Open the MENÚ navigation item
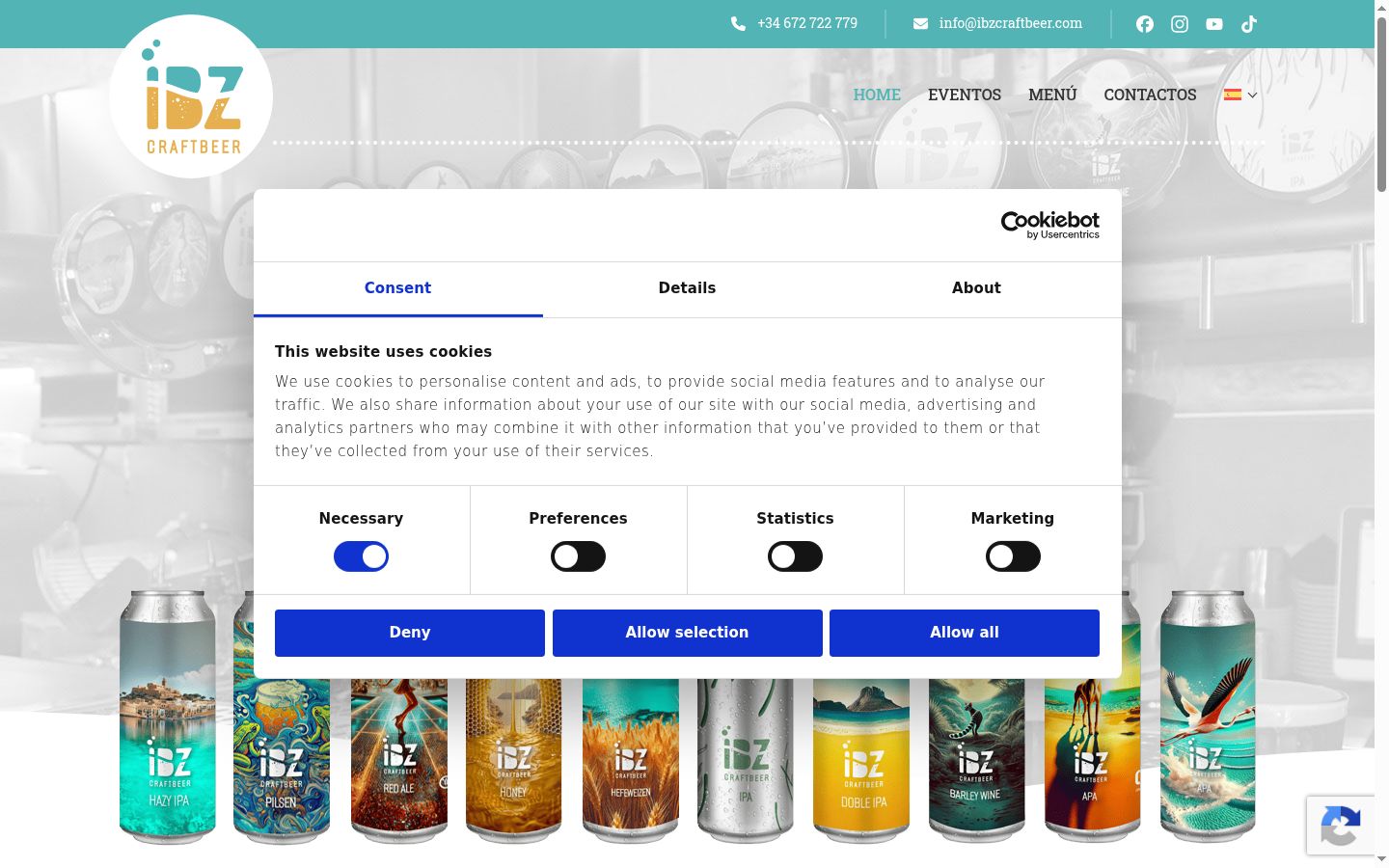Viewport: 1389px width, 868px height. tap(1052, 95)
